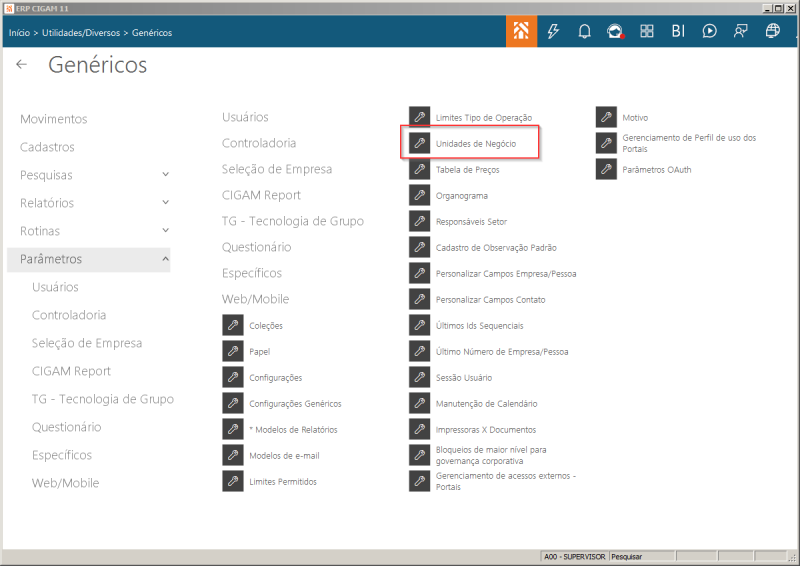The width and height of the screenshot is (800, 566).
Task: Click Genéricos in the breadcrumb
Action: coord(152,33)
